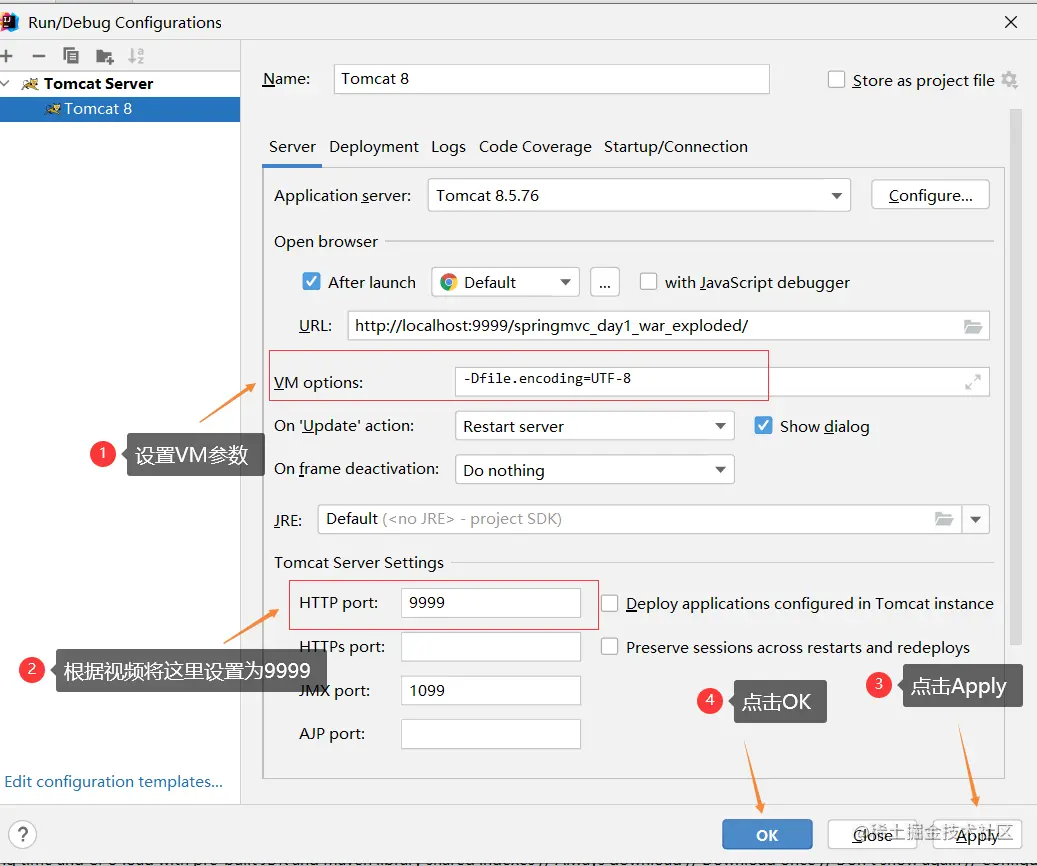
Task: Create new folder for configurations
Action: [104, 56]
